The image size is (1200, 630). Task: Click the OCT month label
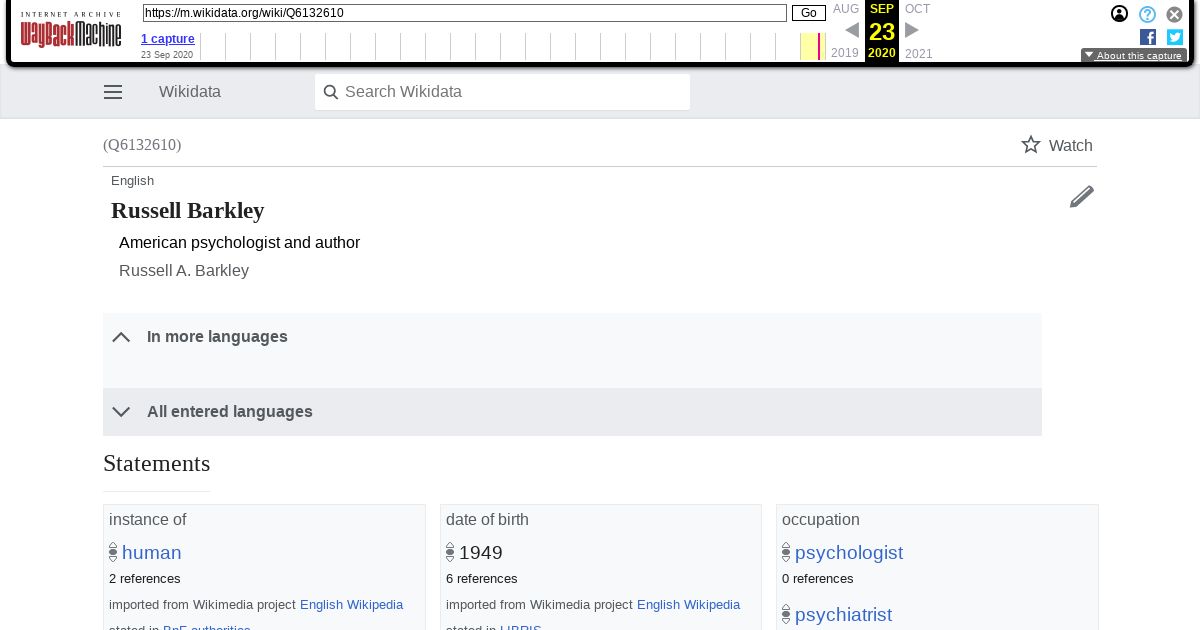pos(918,9)
